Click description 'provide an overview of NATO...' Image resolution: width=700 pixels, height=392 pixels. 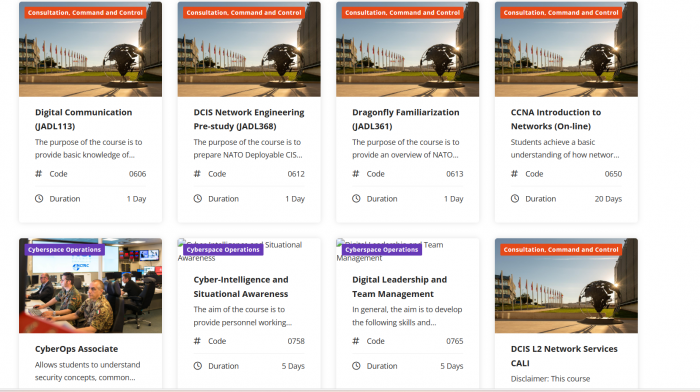405,155
